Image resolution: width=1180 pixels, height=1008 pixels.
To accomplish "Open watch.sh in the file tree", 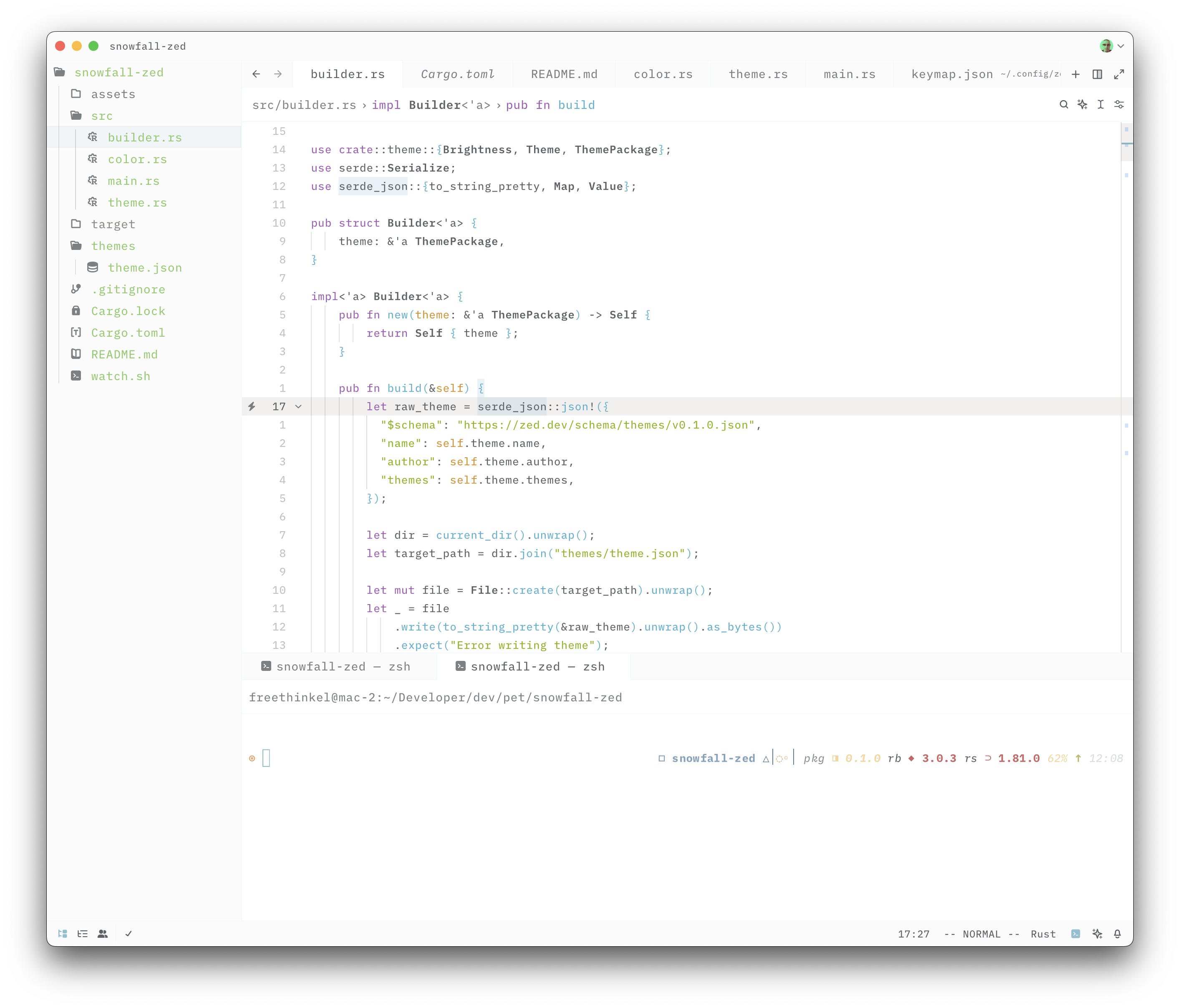I will click(144, 376).
